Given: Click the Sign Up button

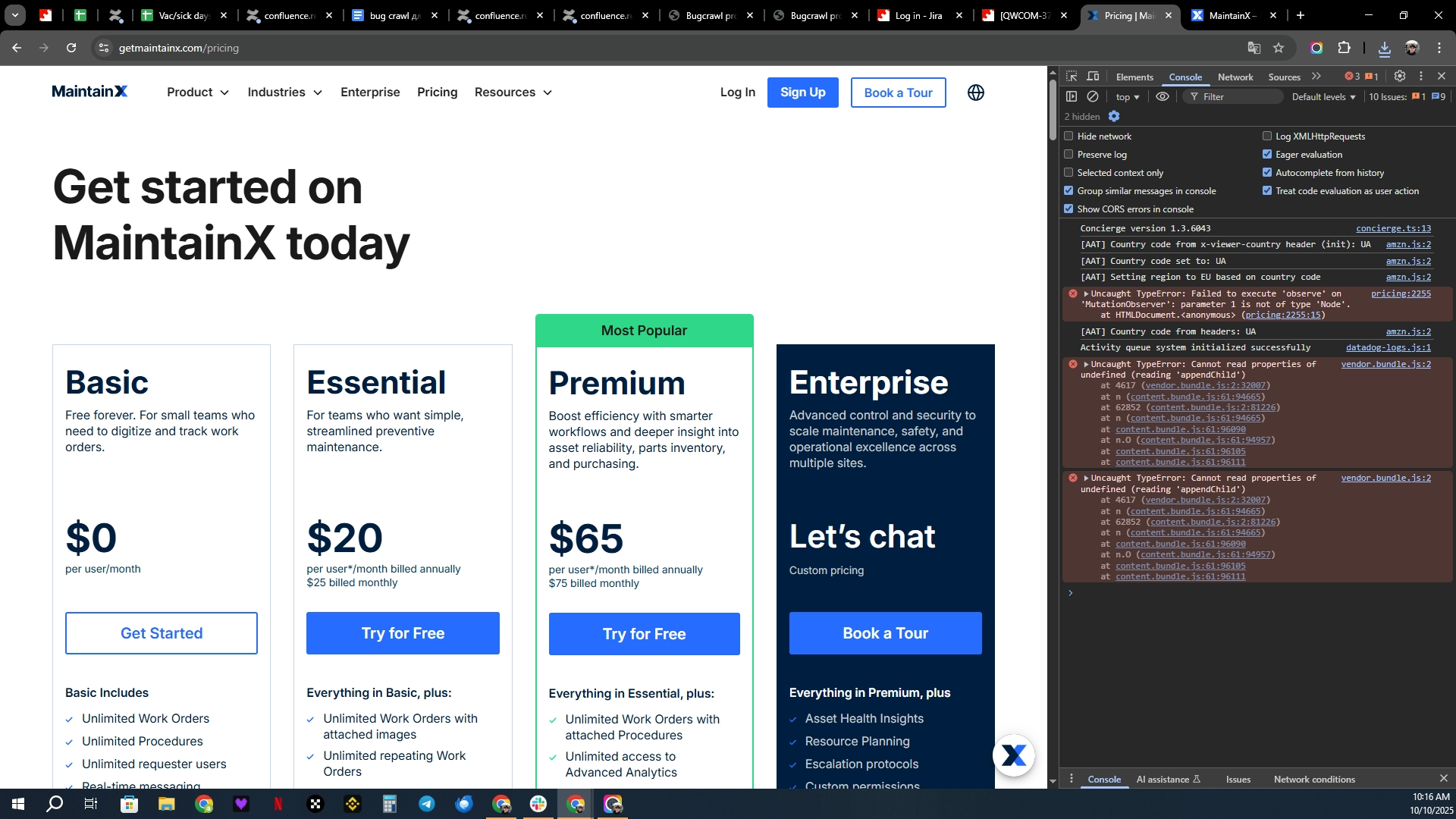Looking at the screenshot, I should coord(803,93).
